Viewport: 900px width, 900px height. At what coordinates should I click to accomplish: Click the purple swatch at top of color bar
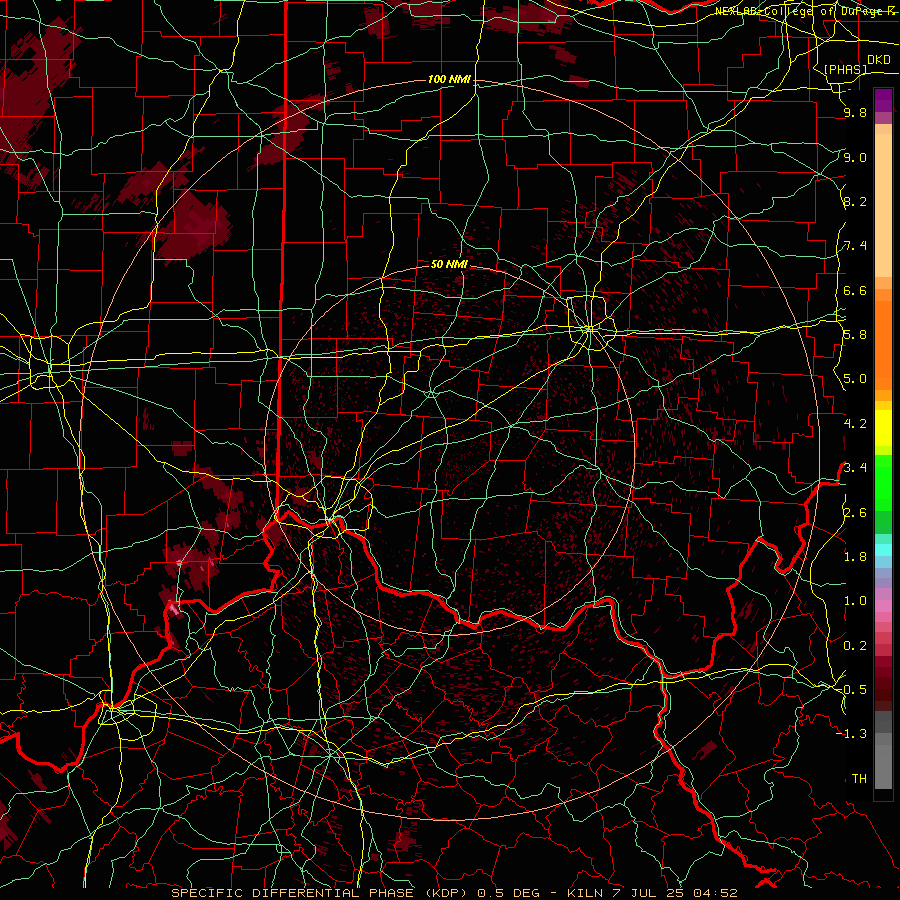click(x=883, y=100)
